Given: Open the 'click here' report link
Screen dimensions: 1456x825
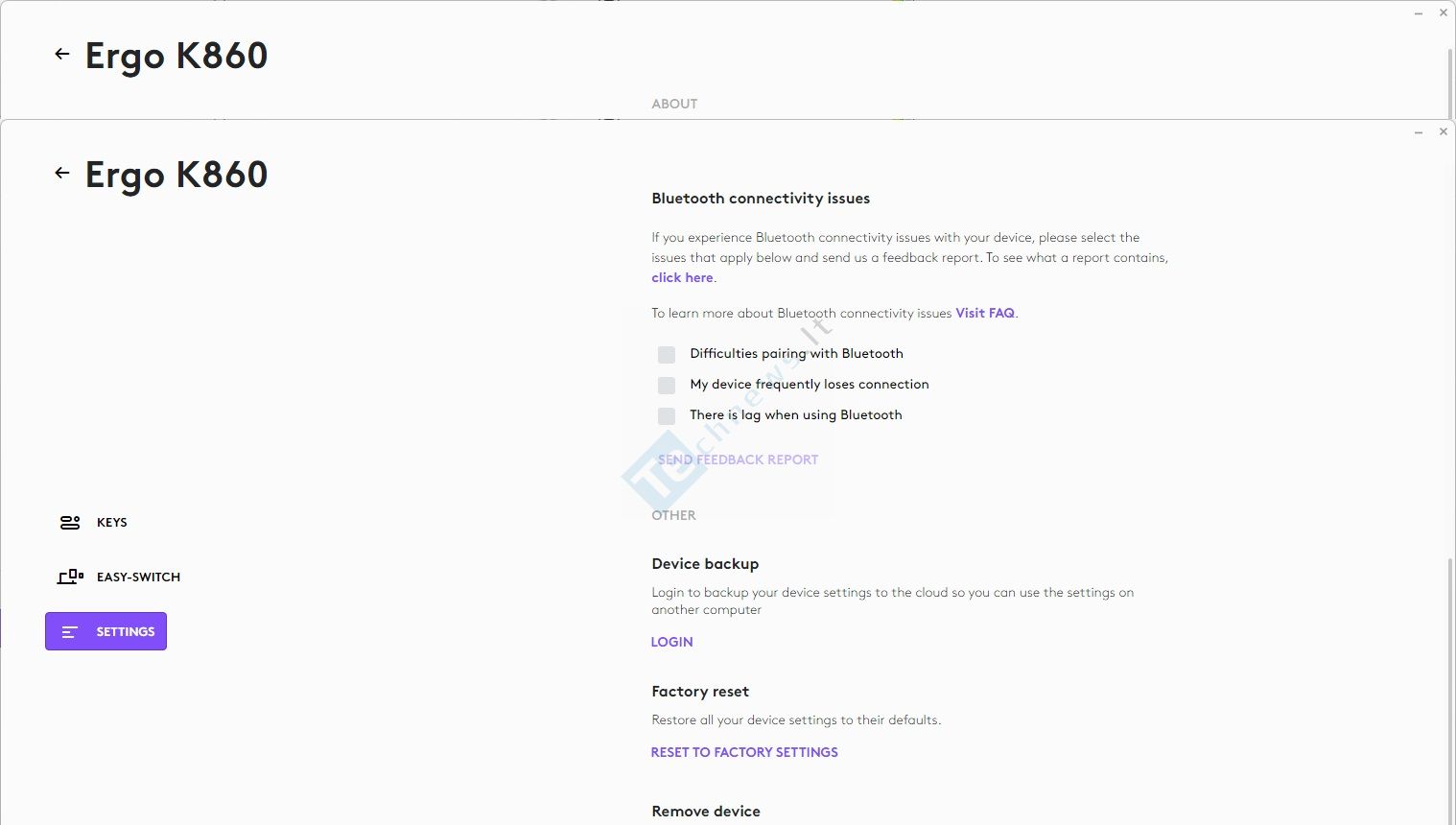Looking at the screenshot, I should point(682,278).
